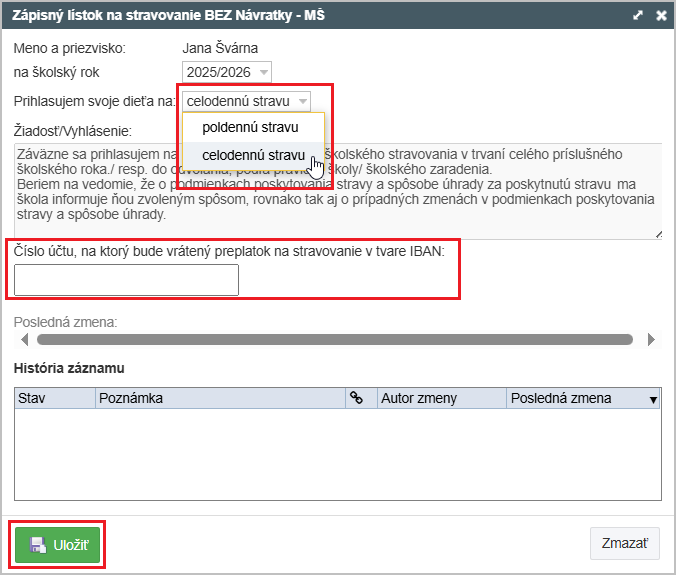The height and width of the screenshot is (575, 676).
Task: Click the text area resize handle
Action: [657, 234]
